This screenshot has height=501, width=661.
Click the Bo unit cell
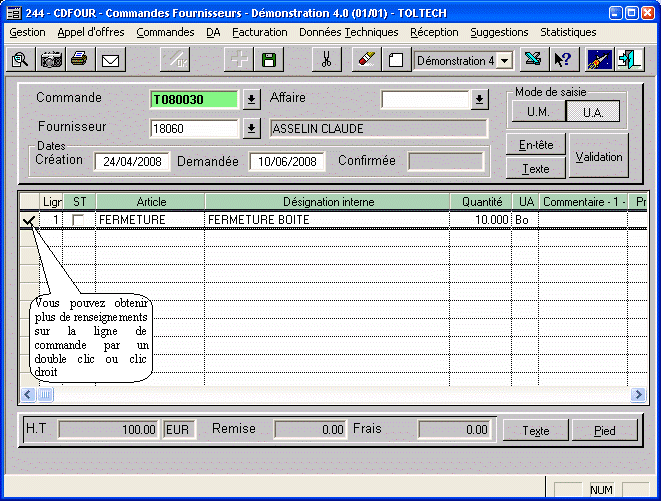coord(525,220)
